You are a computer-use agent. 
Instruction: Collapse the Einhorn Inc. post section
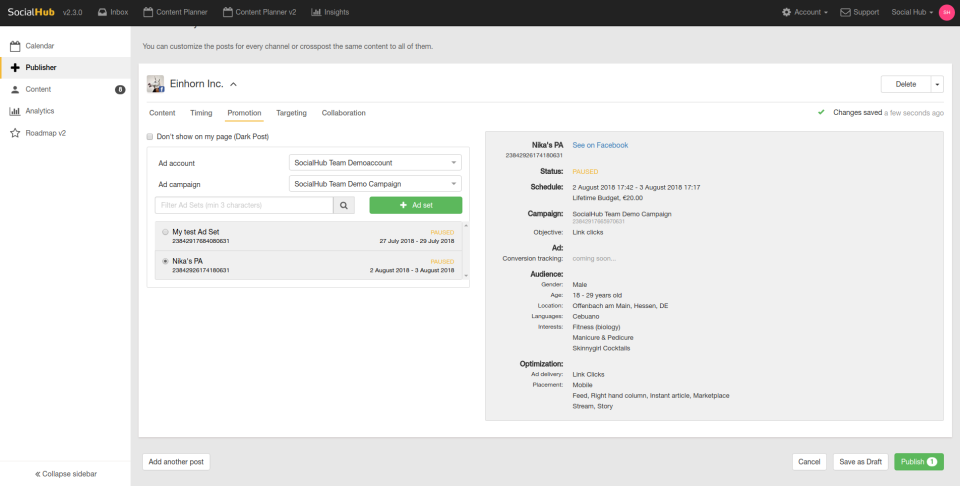click(233, 84)
